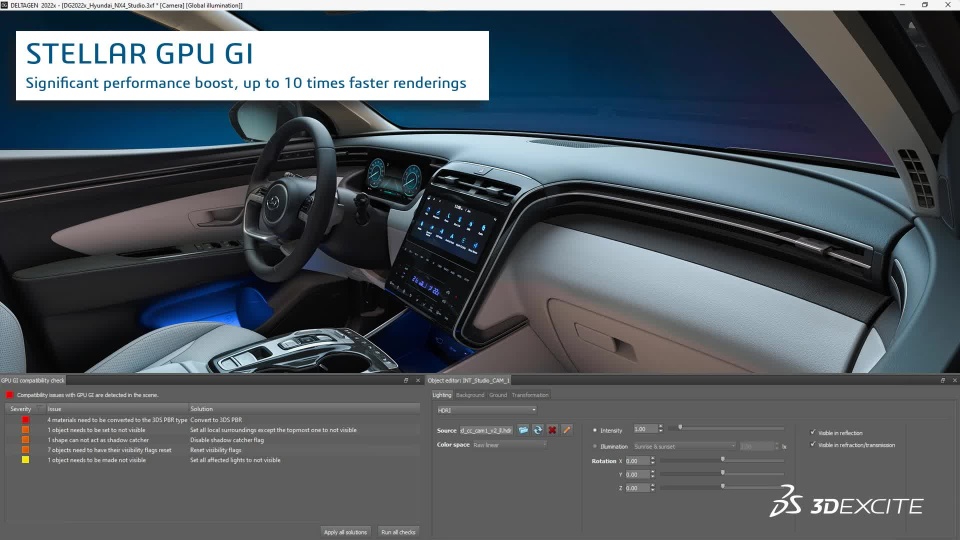The width and height of the screenshot is (960, 540).
Task: Close the GPU GI compatibility check panel
Action: 418,380
